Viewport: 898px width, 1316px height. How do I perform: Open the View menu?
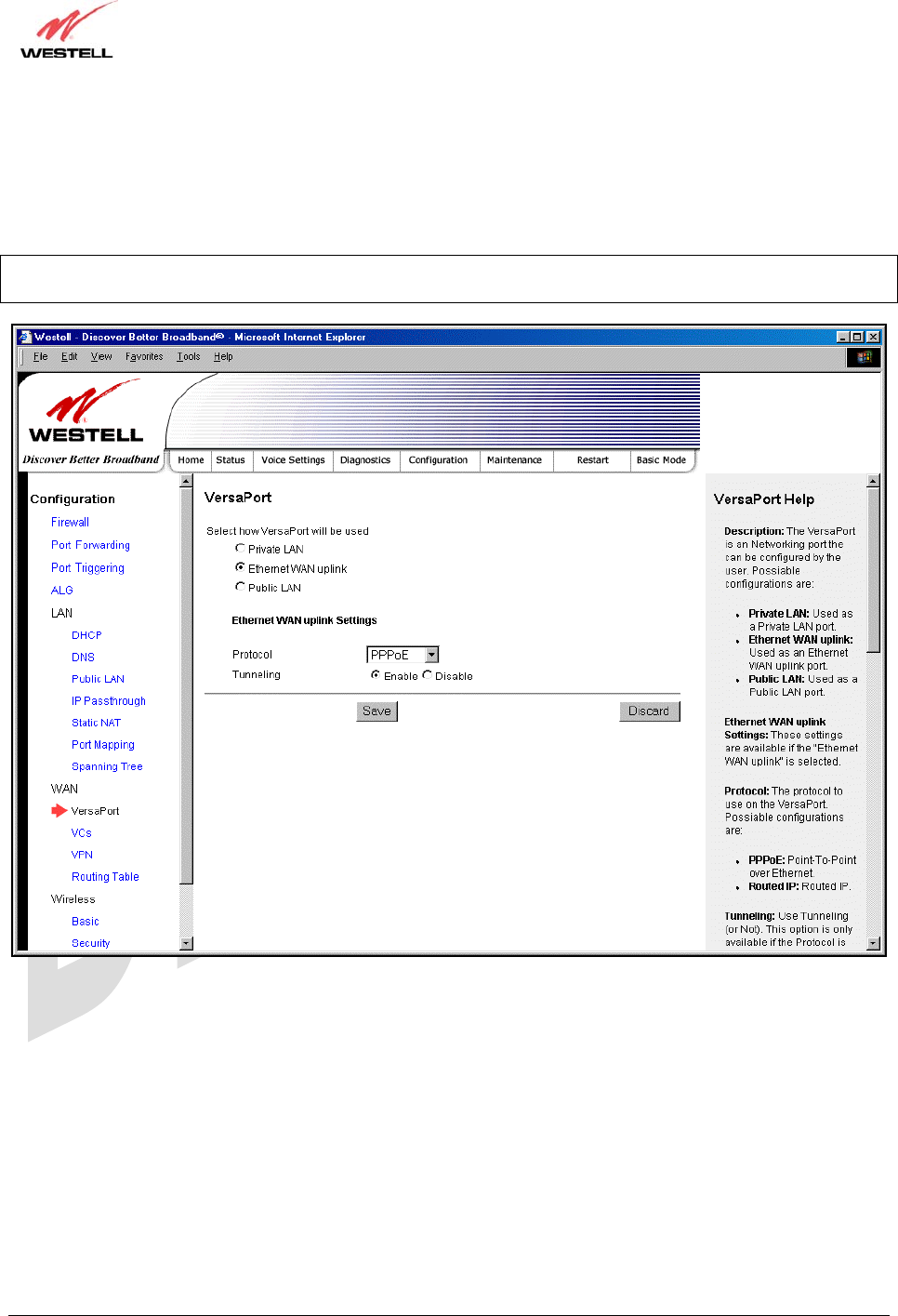[101, 356]
